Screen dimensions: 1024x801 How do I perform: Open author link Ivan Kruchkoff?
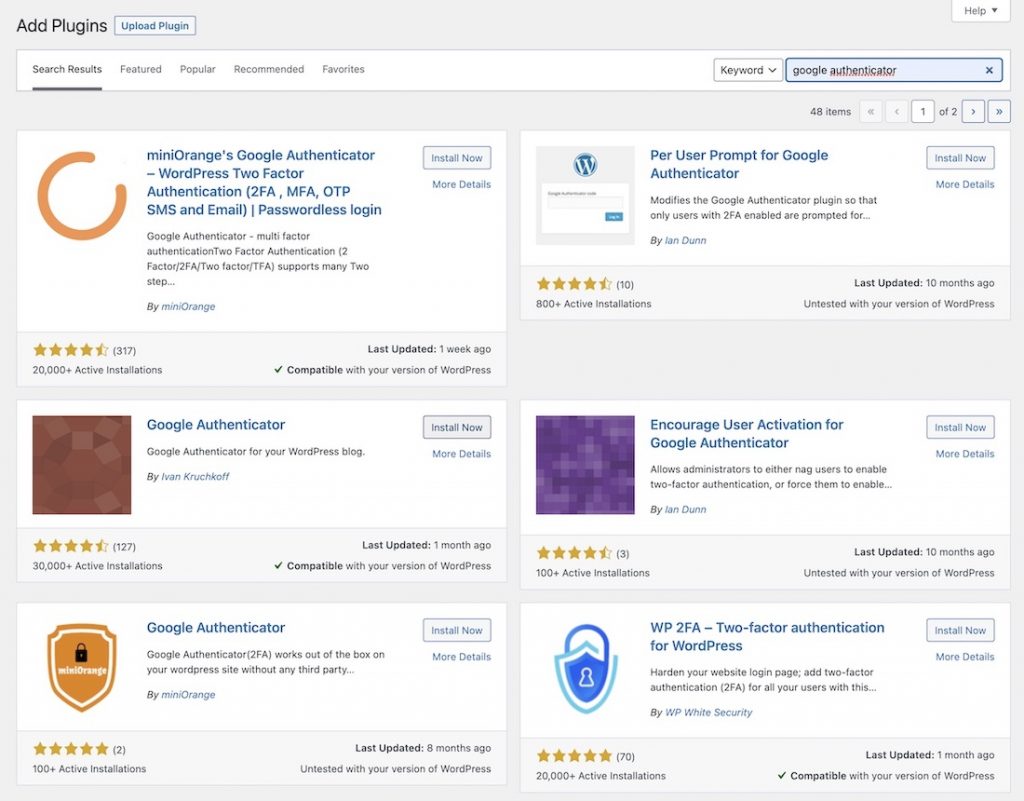195,477
